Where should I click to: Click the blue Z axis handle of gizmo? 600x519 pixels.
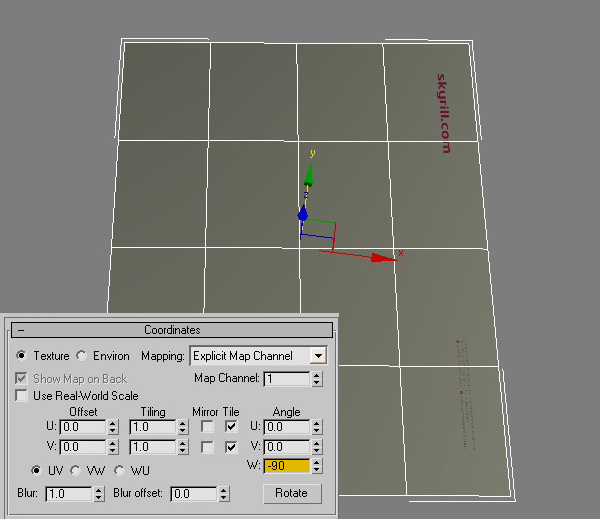click(303, 214)
